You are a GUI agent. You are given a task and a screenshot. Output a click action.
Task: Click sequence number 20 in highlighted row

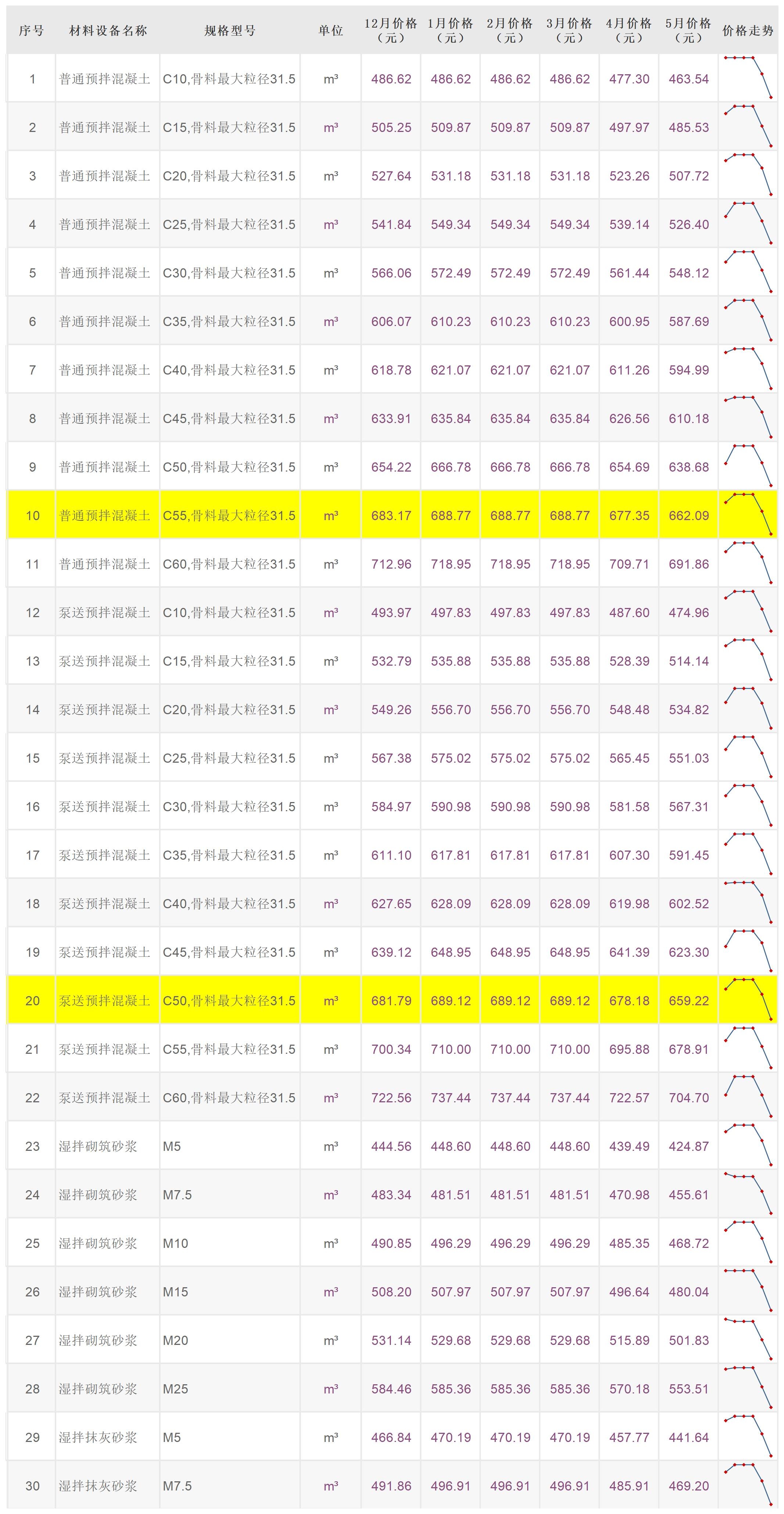tap(32, 1001)
